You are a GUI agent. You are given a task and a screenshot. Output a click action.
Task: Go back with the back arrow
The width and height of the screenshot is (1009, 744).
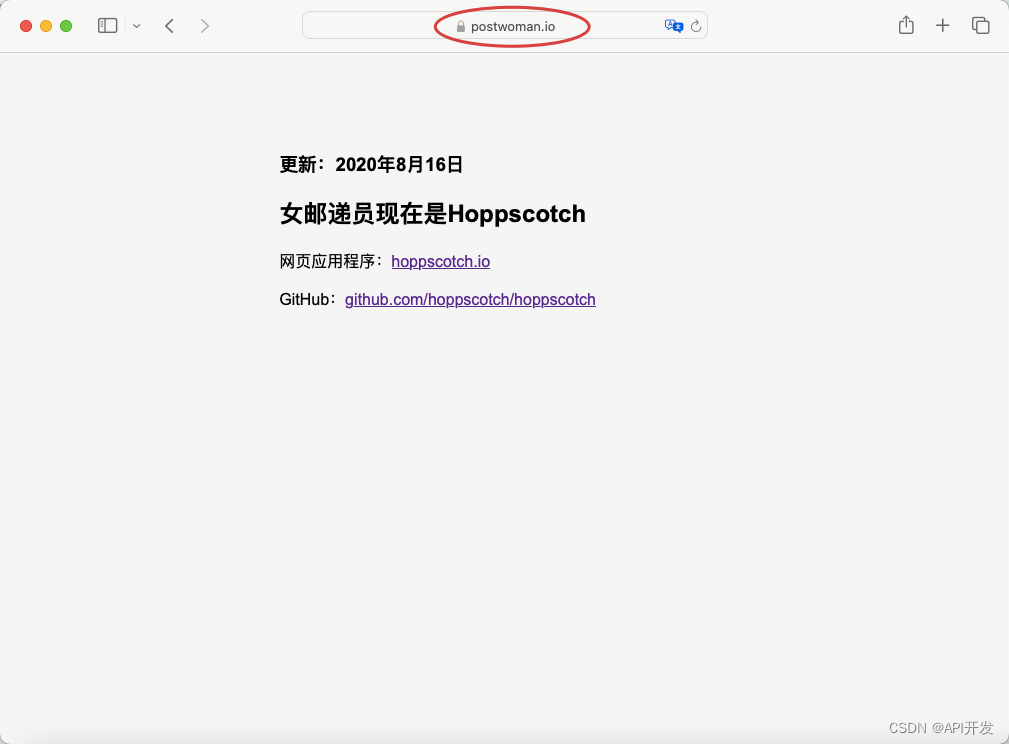pos(169,26)
